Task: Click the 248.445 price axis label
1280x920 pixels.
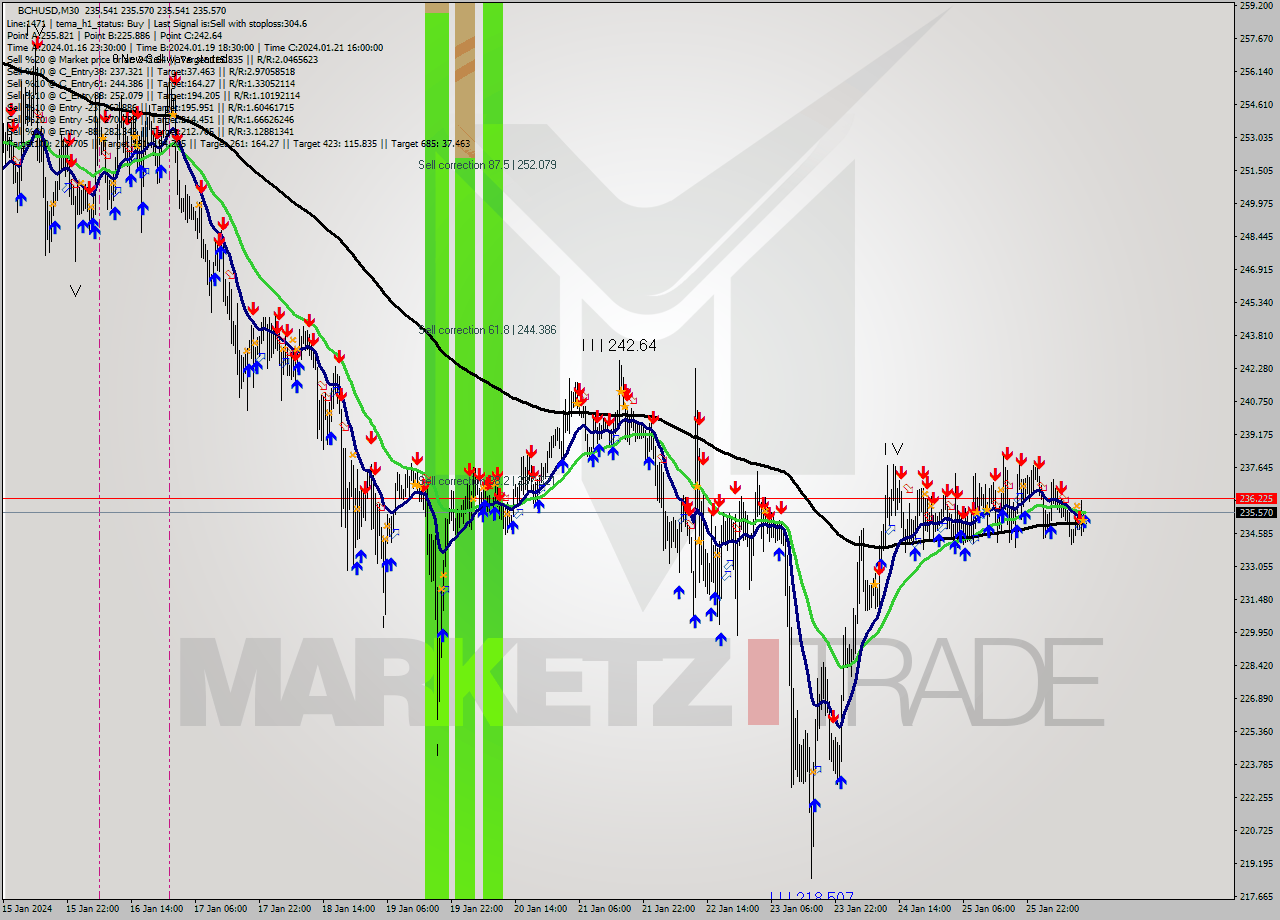Action: (x=1256, y=237)
